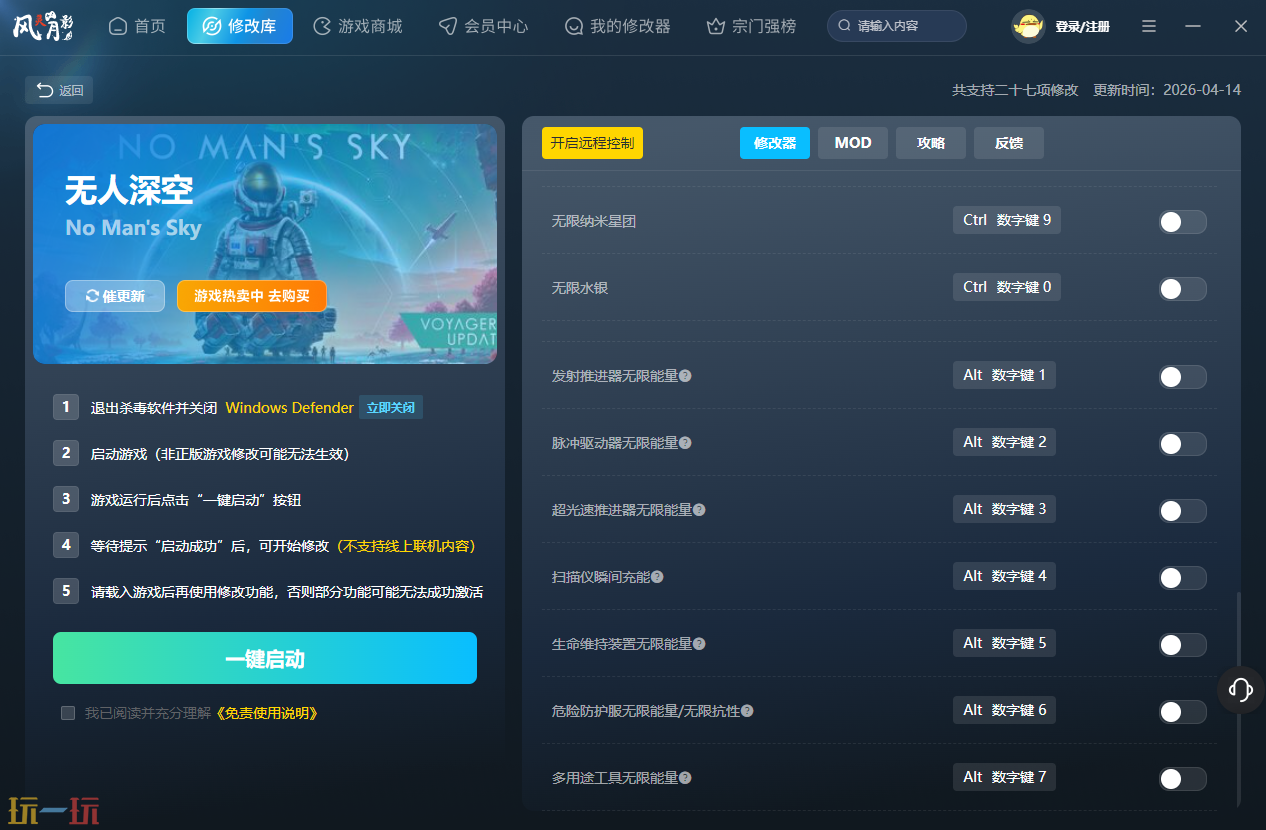
Task: Click the 共支持二十七项修改 text
Action: coord(1015,90)
